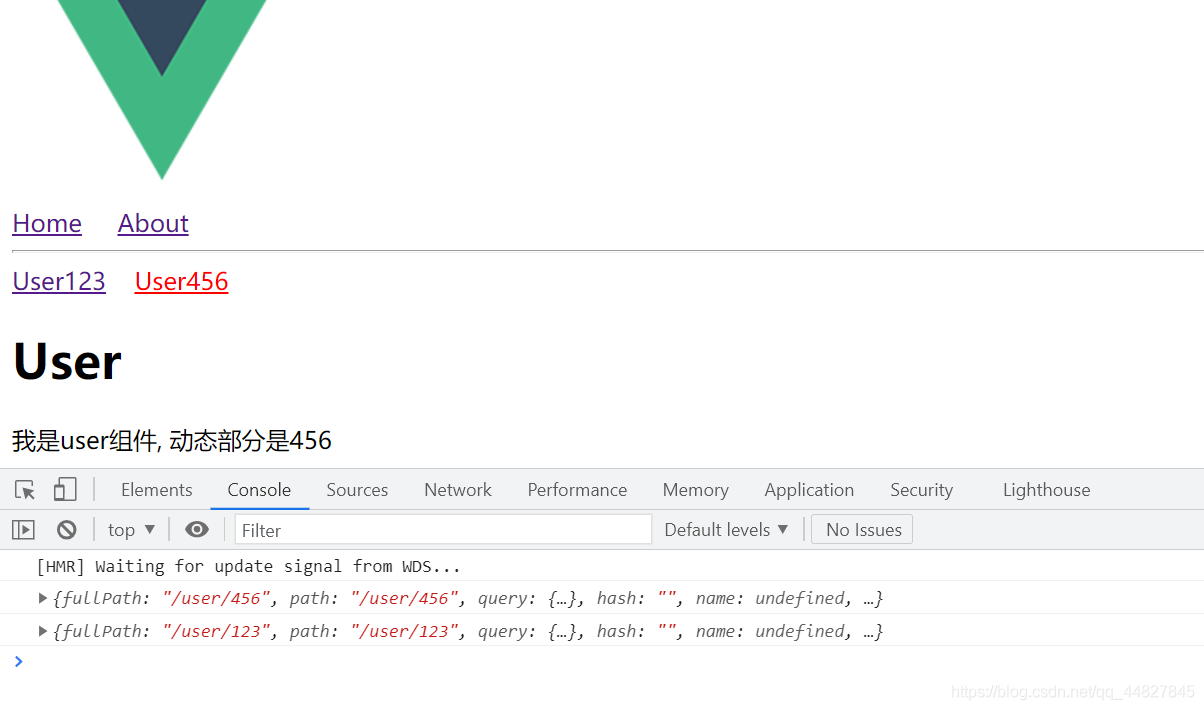
Task: Clear the console with the block icon
Action: (67, 530)
